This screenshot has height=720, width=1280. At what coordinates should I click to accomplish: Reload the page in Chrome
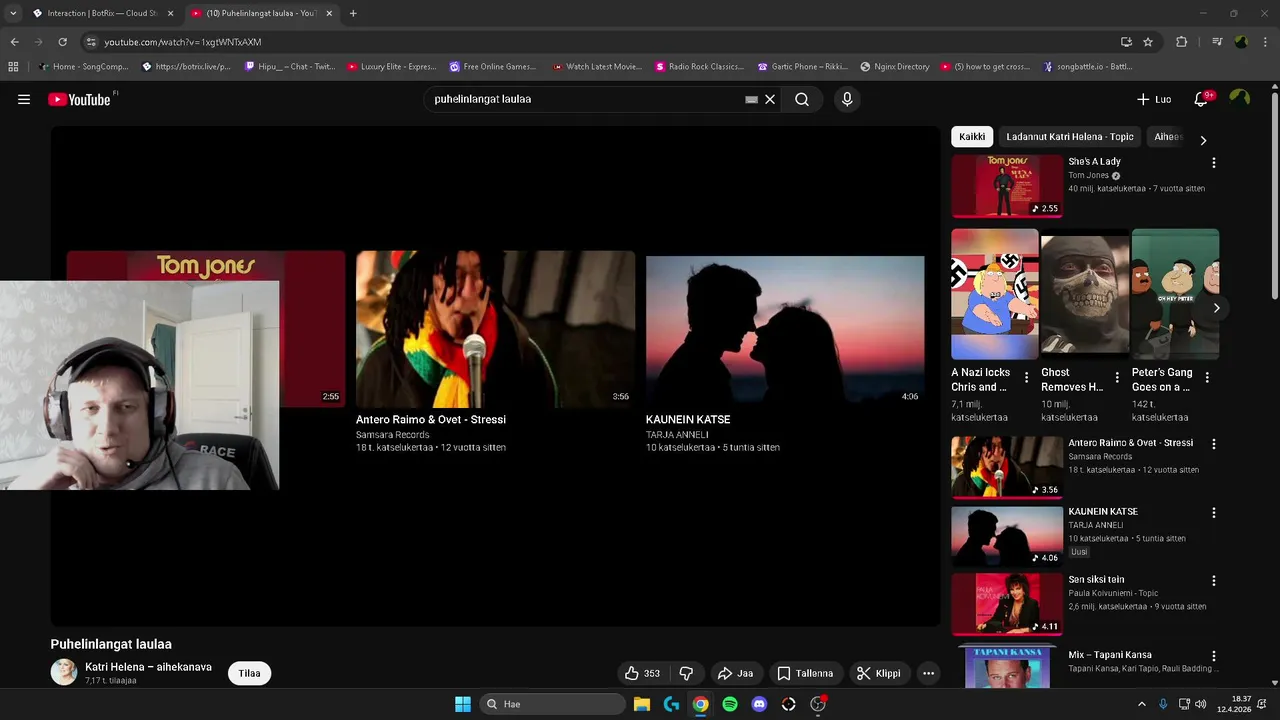pyautogui.click(x=62, y=42)
